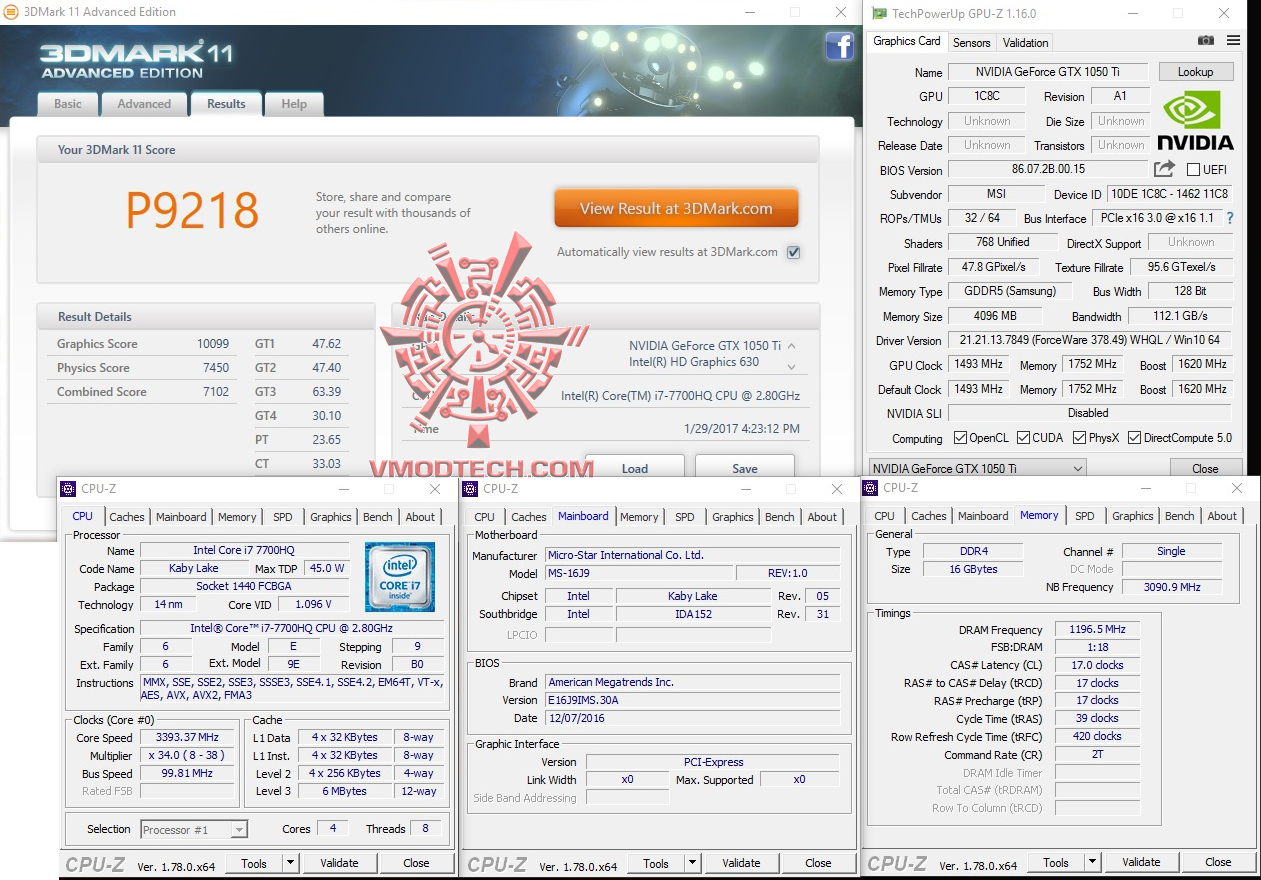Click the Physics Score value 7450

coord(216,368)
